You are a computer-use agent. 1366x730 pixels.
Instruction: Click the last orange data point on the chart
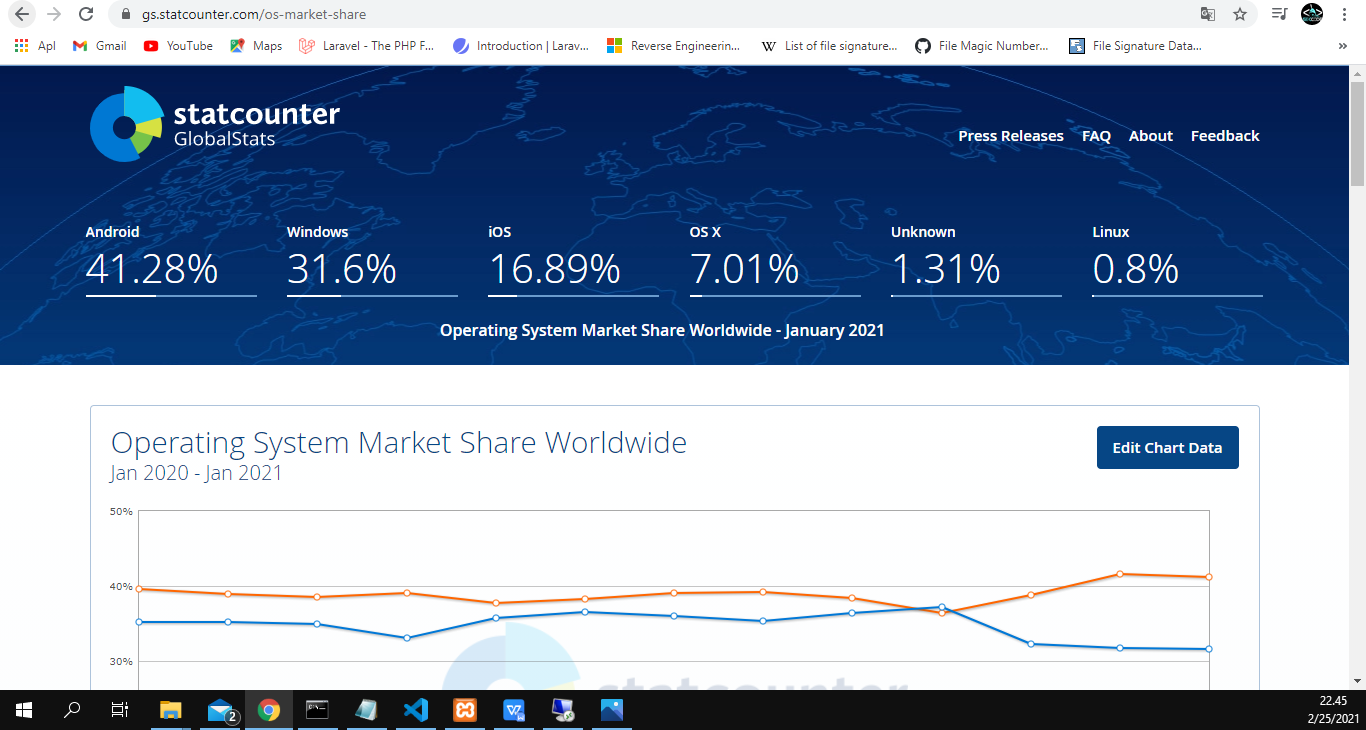click(1209, 577)
